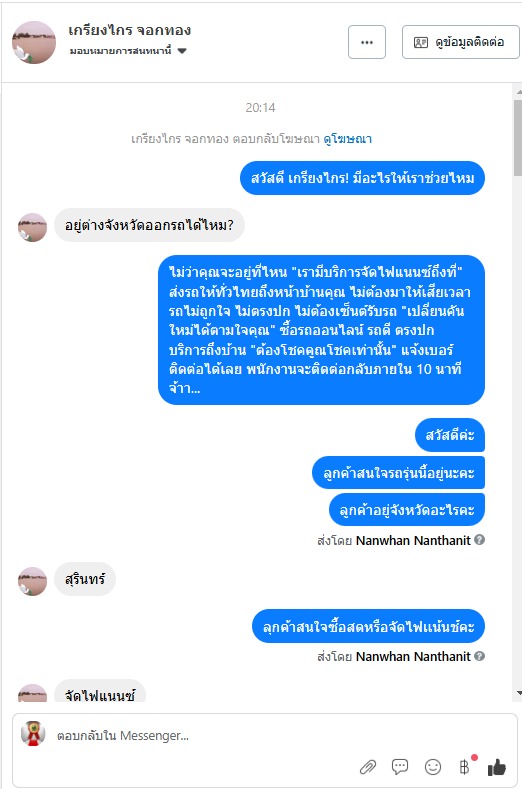Viewport: 522px width, 789px height.
Task: Click the help icon beside second Nanwhan Nanthanit
Action: point(480,656)
